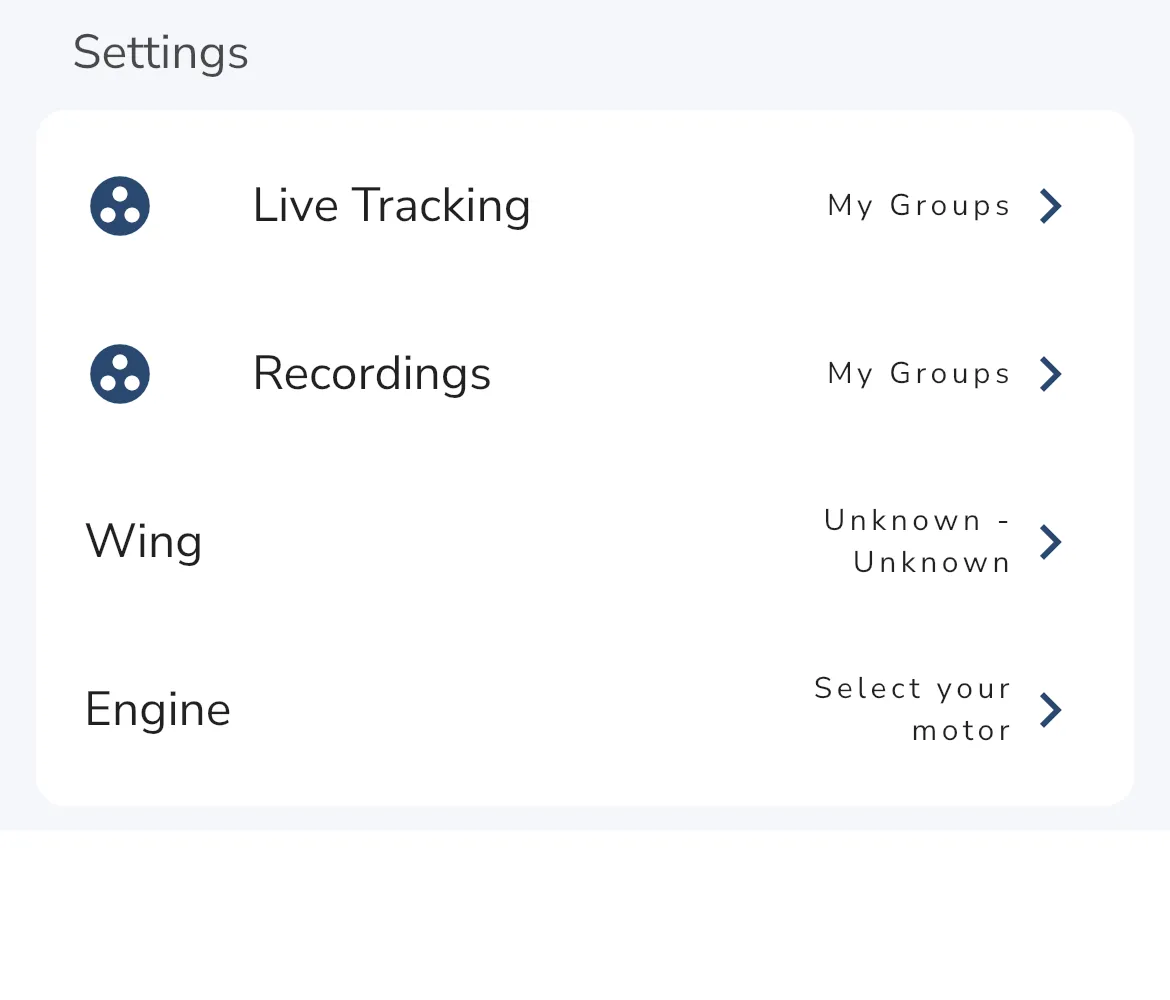Open My Groups for Recordings
This screenshot has width=1170, height=1000.
[x=918, y=373]
